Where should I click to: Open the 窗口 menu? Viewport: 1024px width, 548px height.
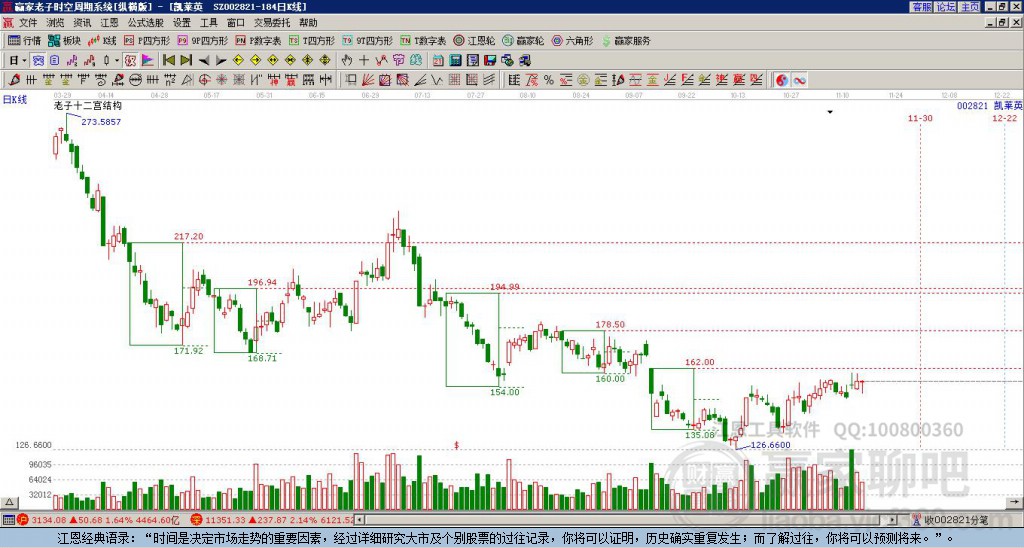tap(236, 23)
